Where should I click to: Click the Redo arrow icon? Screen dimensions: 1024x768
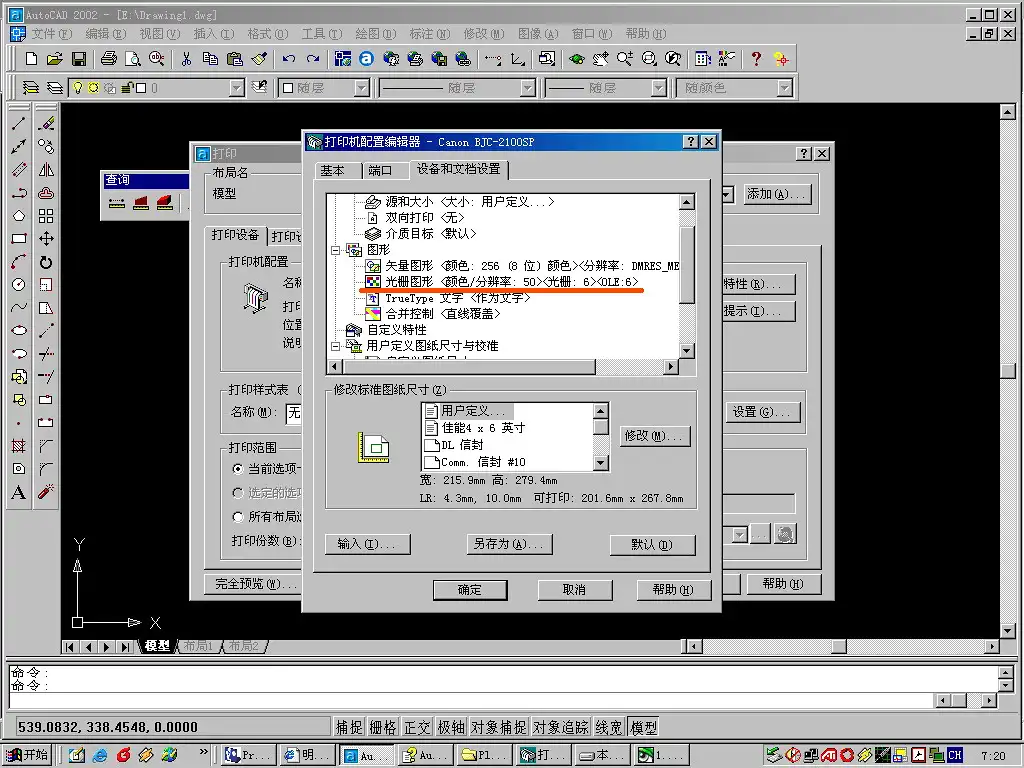click(x=313, y=59)
